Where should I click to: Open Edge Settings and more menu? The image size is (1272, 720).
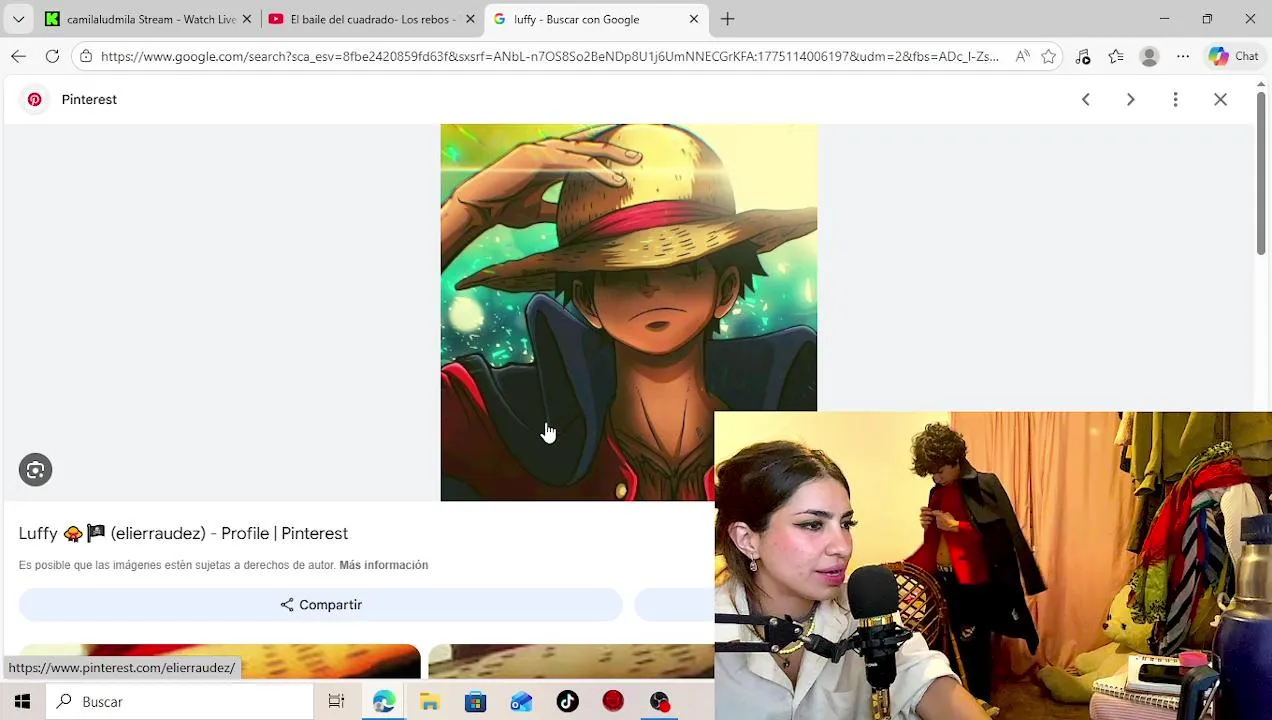1183,57
